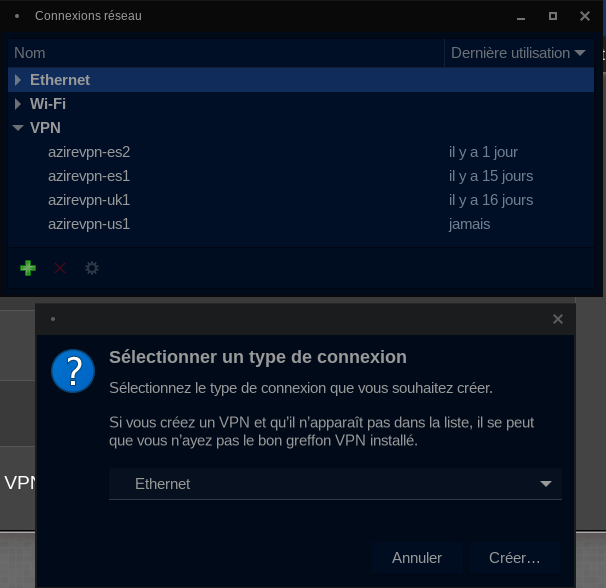The width and height of the screenshot is (606, 588).
Task: Maximize the Connexions réseau window
Action: (x=553, y=16)
